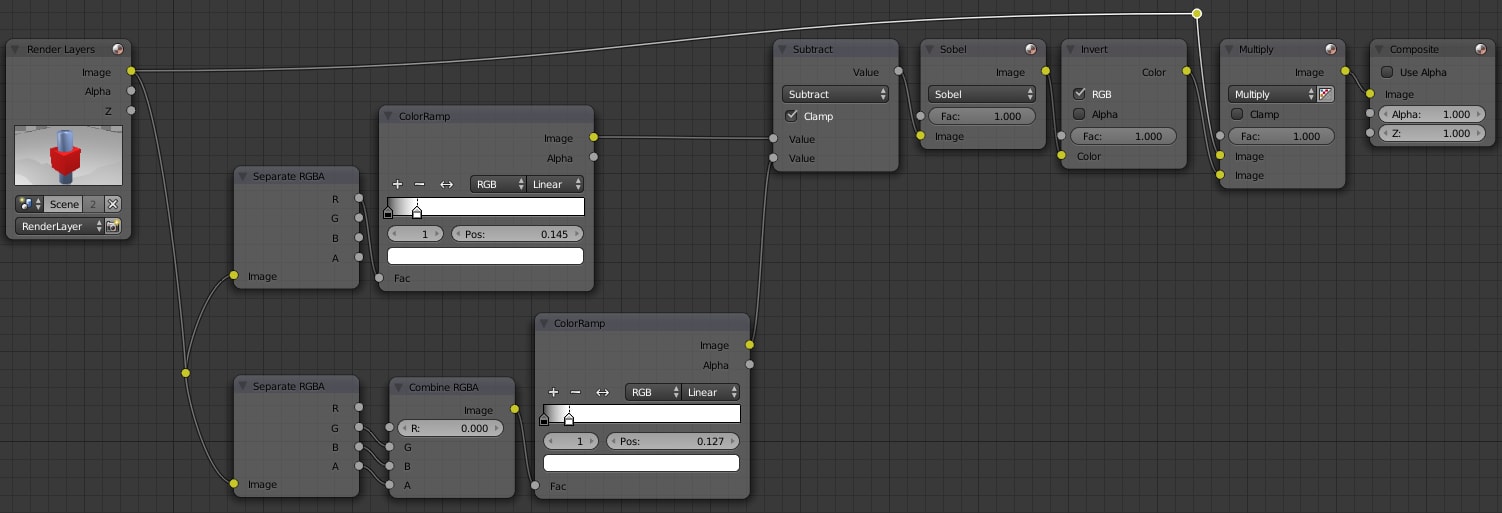Enable Clamp checkbox on Multiply node
The height and width of the screenshot is (513, 1502).
coord(1238,114)
